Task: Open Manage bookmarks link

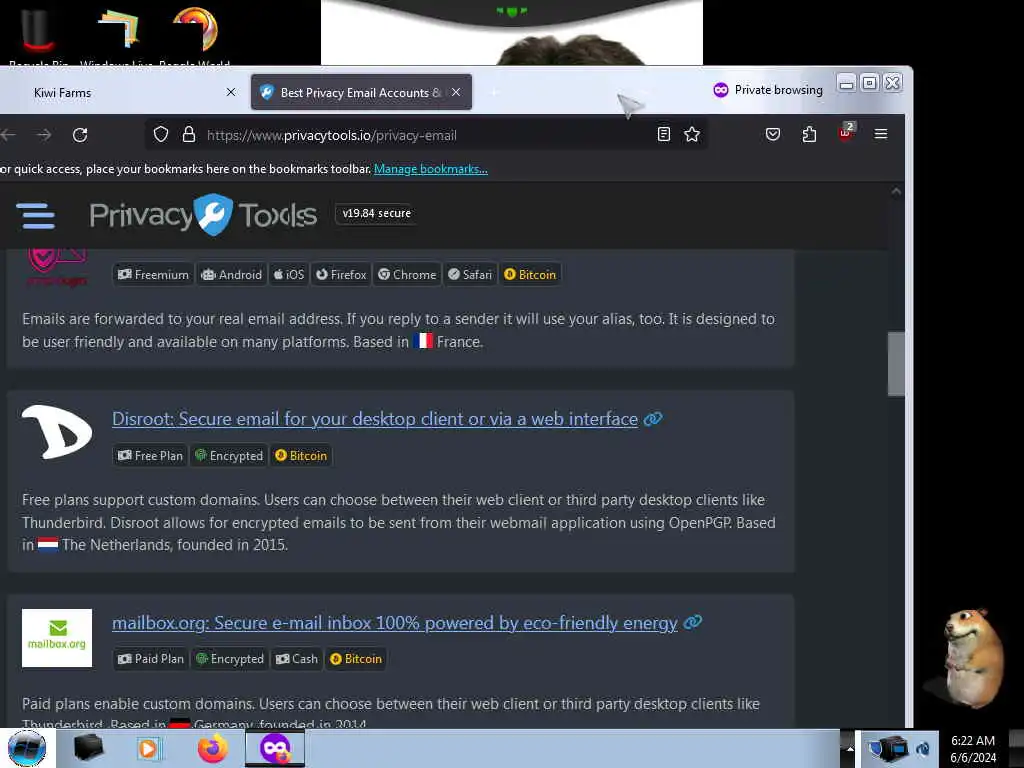Action: point(430,169)
